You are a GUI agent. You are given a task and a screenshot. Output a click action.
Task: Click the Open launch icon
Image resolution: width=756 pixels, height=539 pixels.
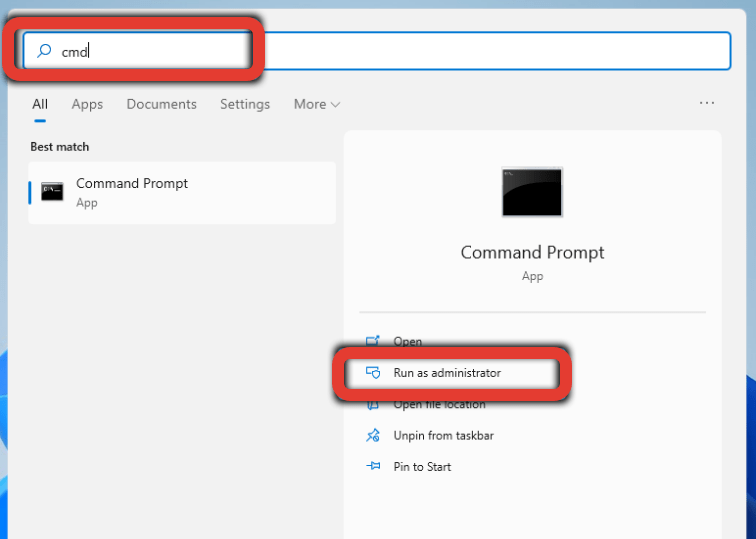[x=373, y=341]
